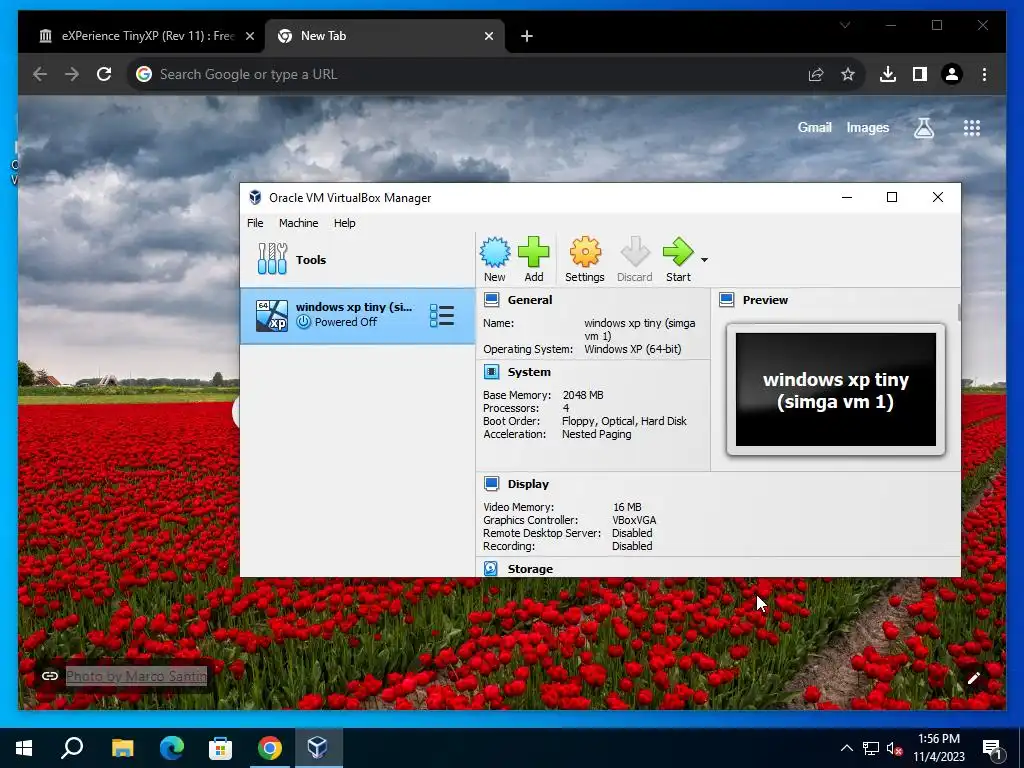
Task: Click the Display section header
Action: coord(528,484)
